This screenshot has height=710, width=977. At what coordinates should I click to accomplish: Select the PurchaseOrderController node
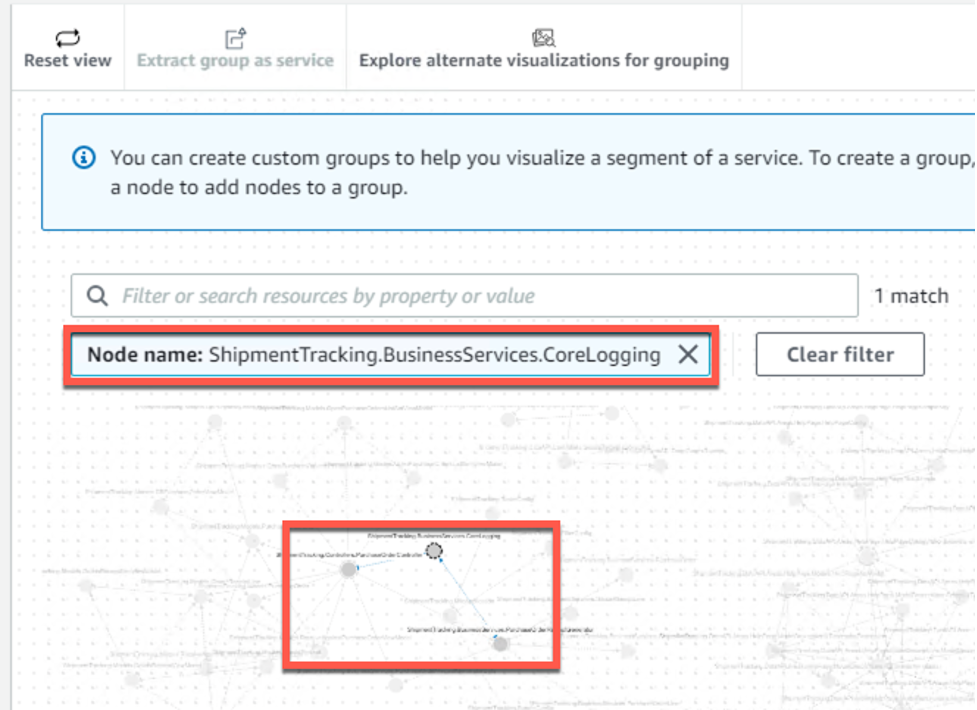point(349,569)
